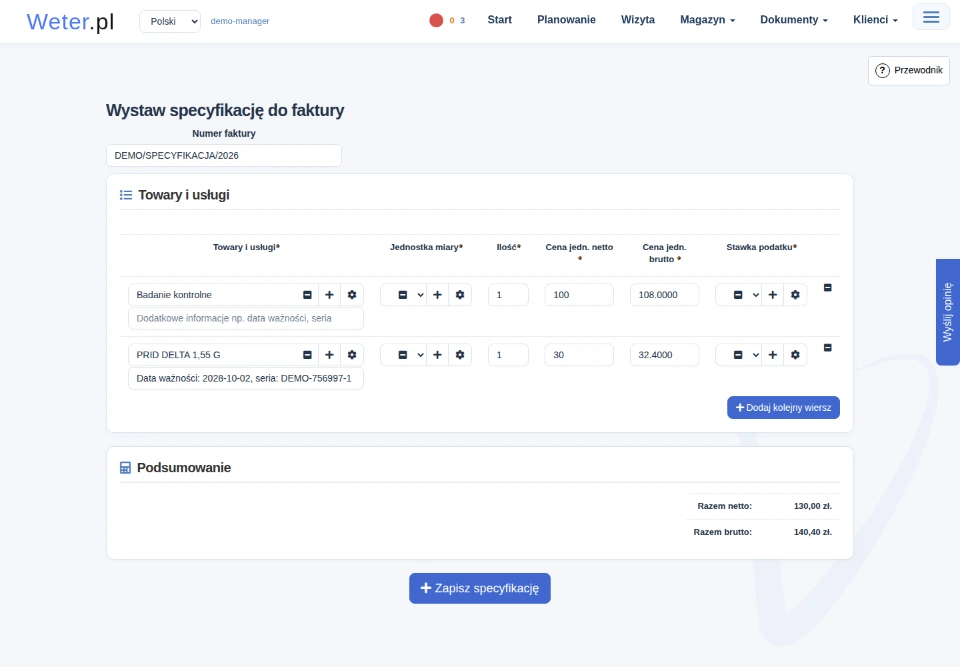This screenshot has width=960, height=667.
Task: Open tax rate dropdown in PRID DELTA row
Action: click(x=739, y=355)
